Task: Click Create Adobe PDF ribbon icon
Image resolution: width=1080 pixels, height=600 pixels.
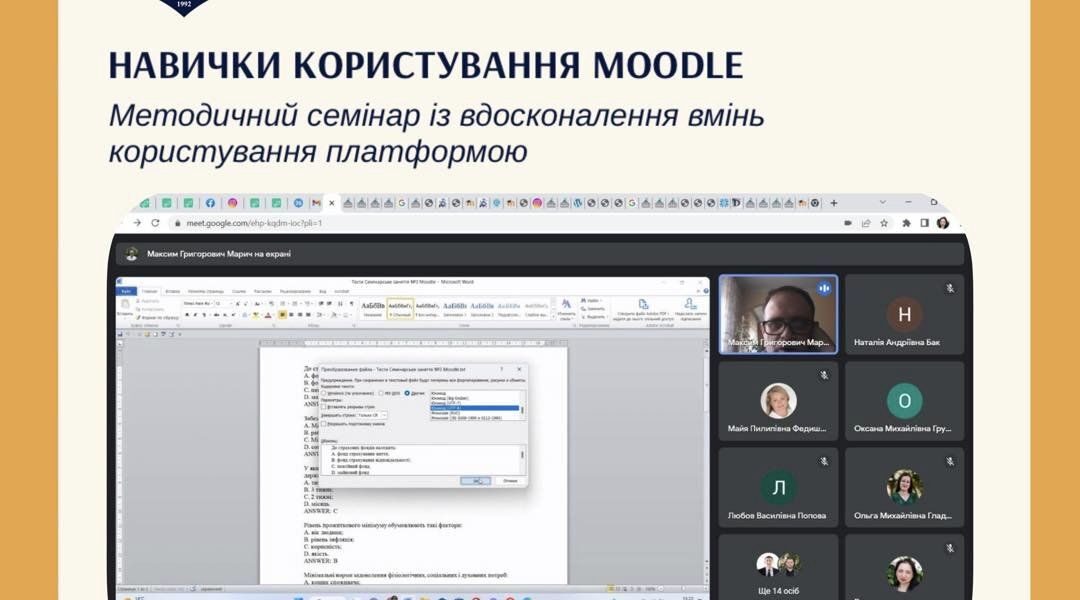Action: click(x=643, y=304)
